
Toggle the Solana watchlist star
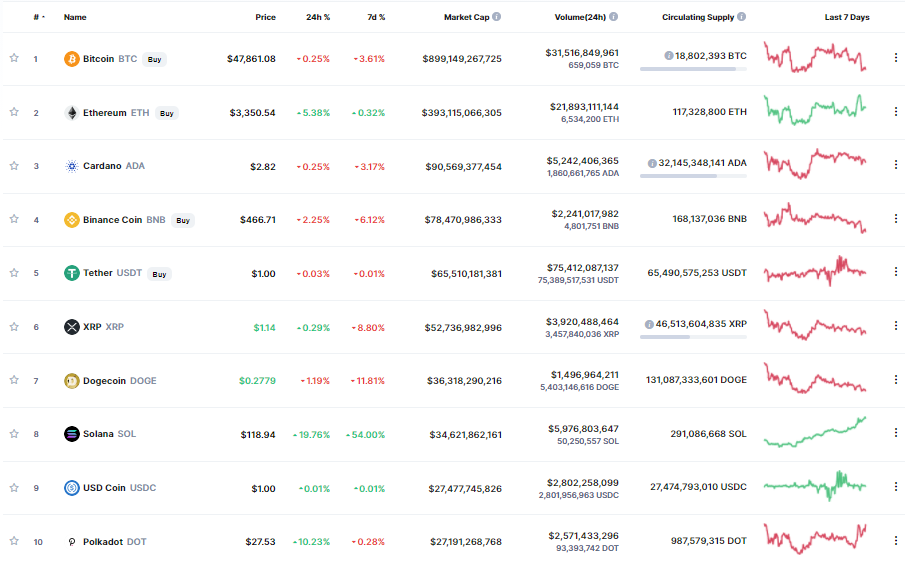pos(14,433)
